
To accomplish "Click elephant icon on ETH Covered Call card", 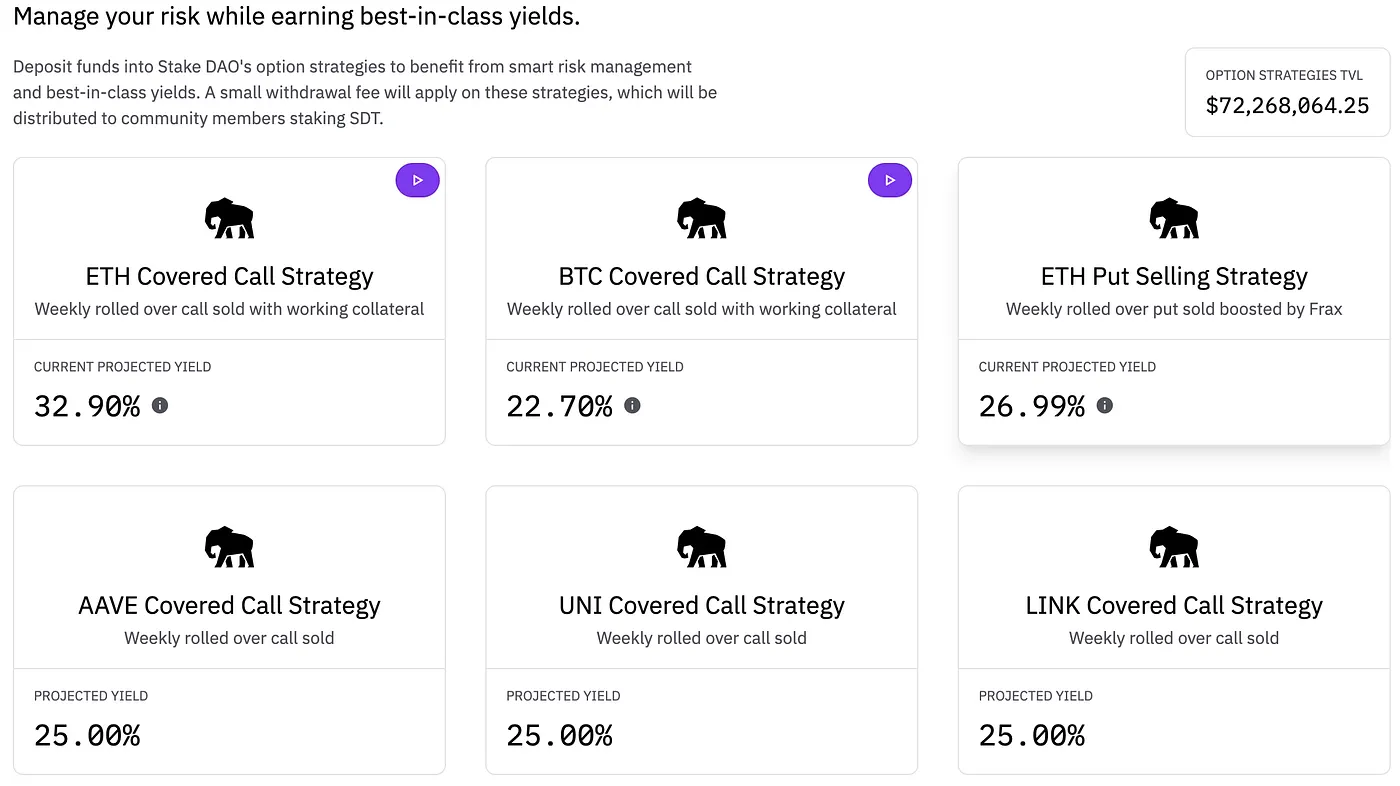I will pyautogui.click(x=229, y=218).
